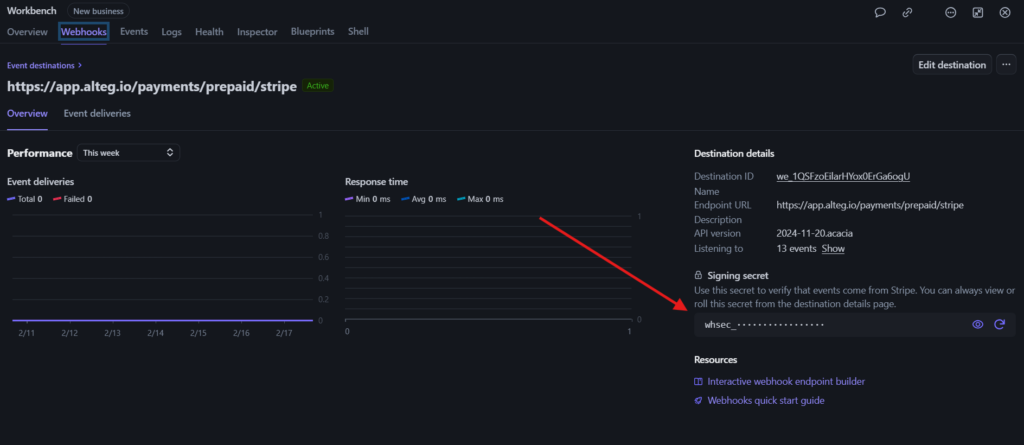1024x445 pixels.
Task: Show the 13 listened events
Action: [x=833, y=248]
